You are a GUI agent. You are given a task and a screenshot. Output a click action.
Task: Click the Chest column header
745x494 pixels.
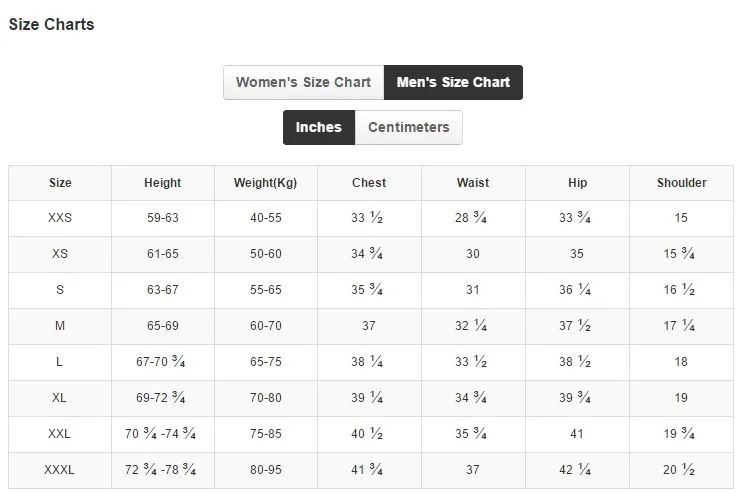point(369,183)
